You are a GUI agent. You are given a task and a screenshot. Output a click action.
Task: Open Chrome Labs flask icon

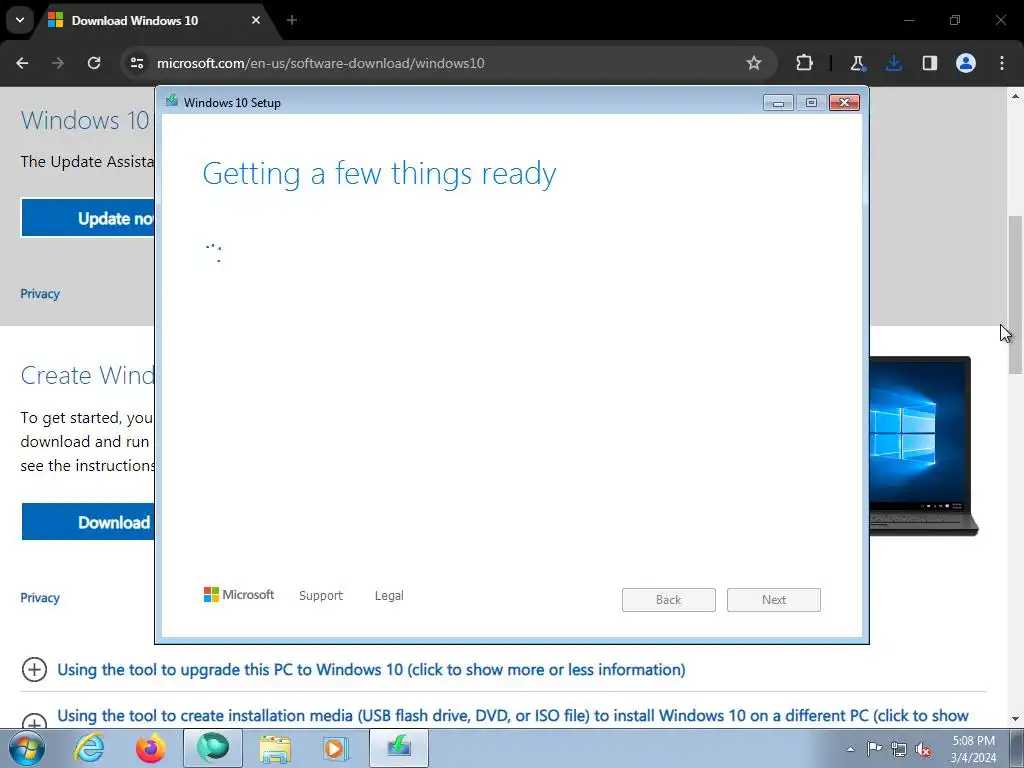[x=857, y=63]
